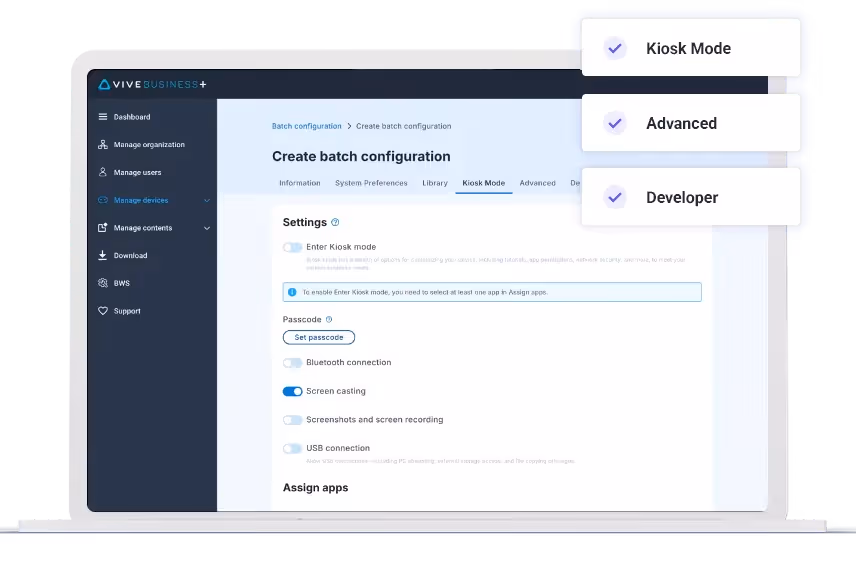This screenshot has height=564, width=856.
Task: Expand Manage contents chevron
Action: 207,228
